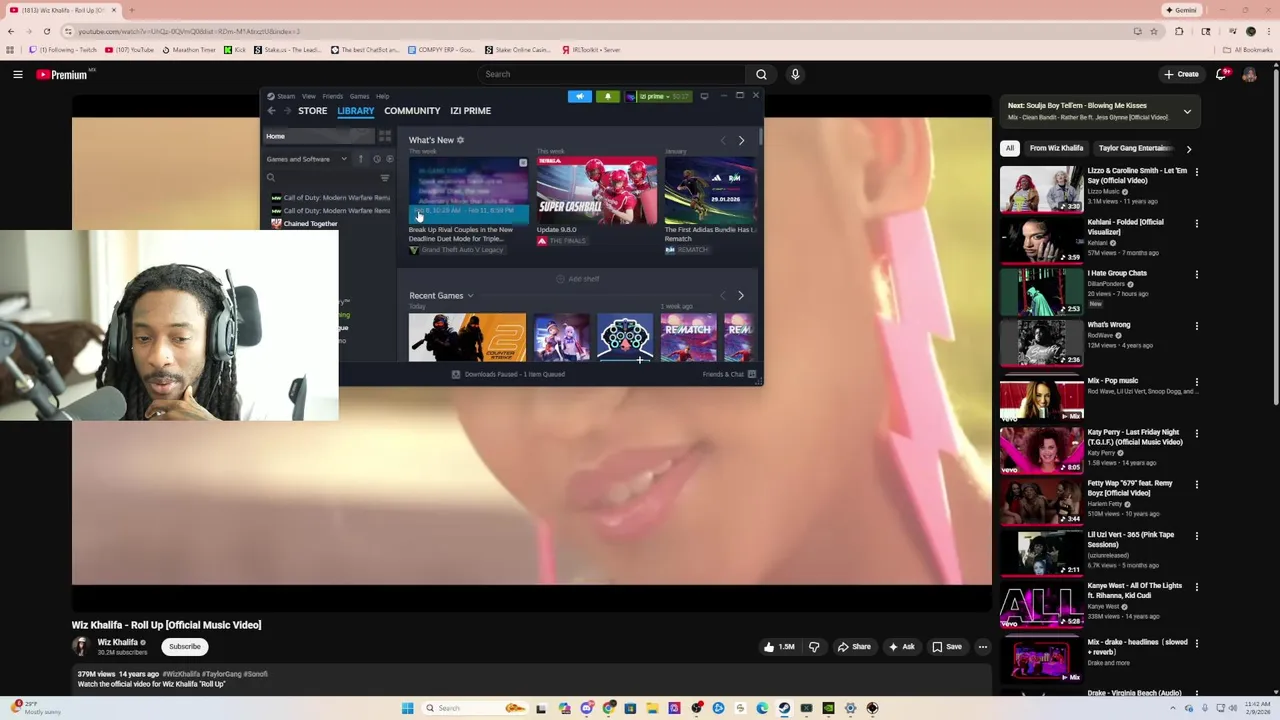Click the Steam library search magnifier
Viewport: 1280px width, 720px height.
point(270,178)
